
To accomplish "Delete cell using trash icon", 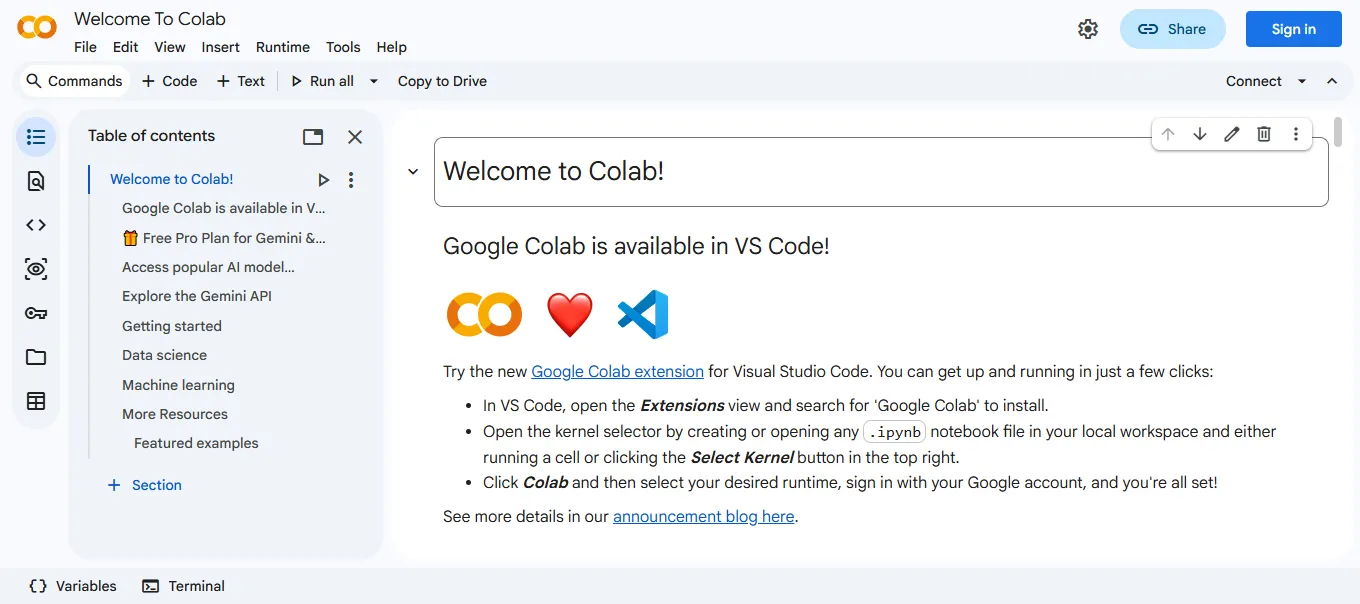I will [1264, 134].
